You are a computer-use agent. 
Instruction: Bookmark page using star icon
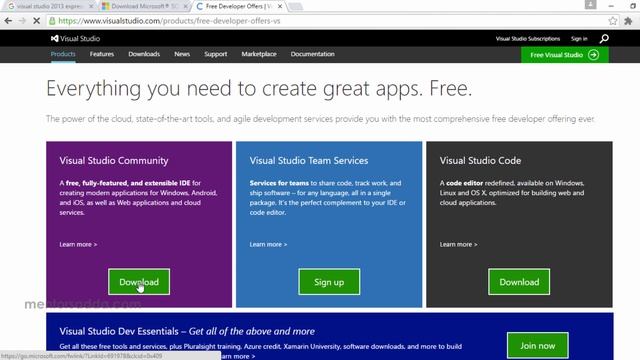click(613, 20)
